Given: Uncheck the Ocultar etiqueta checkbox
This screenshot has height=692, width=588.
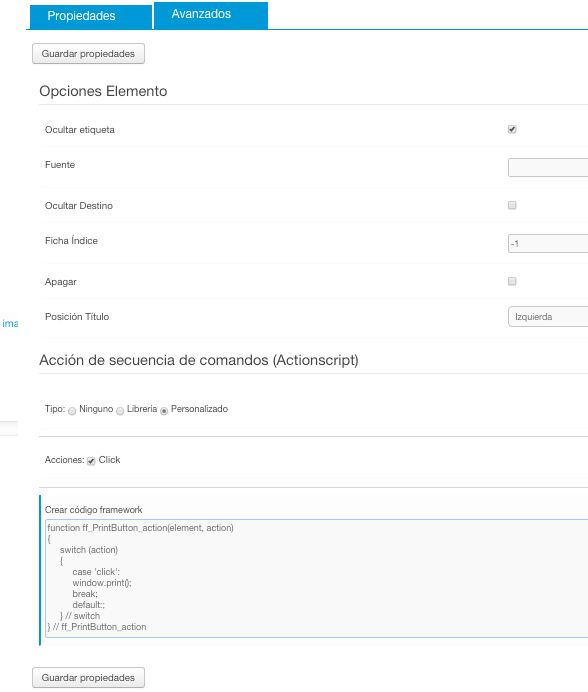Looking at the screenshot, I should pos(512,129).
